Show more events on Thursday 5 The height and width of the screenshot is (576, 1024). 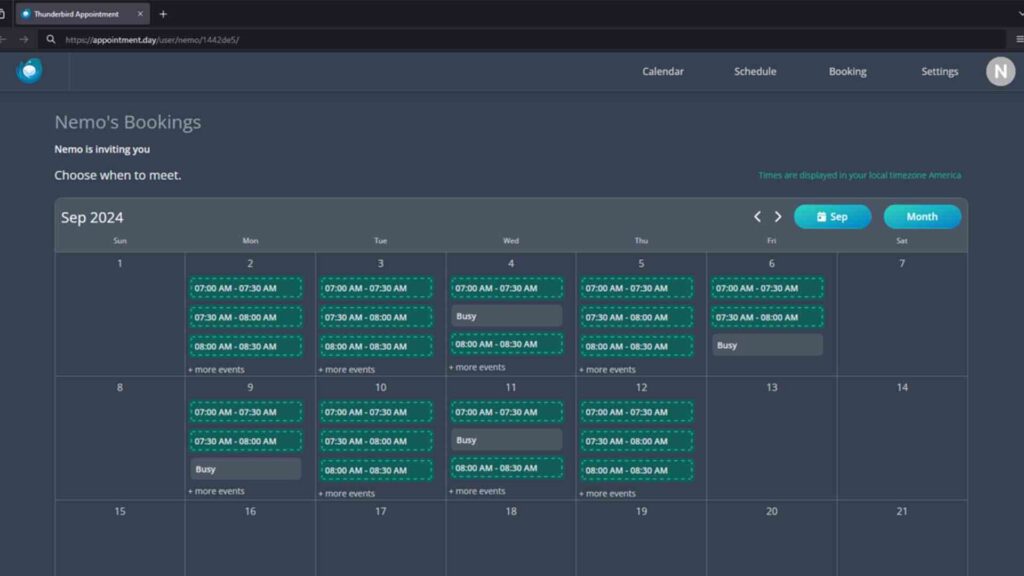pos(607,370)
